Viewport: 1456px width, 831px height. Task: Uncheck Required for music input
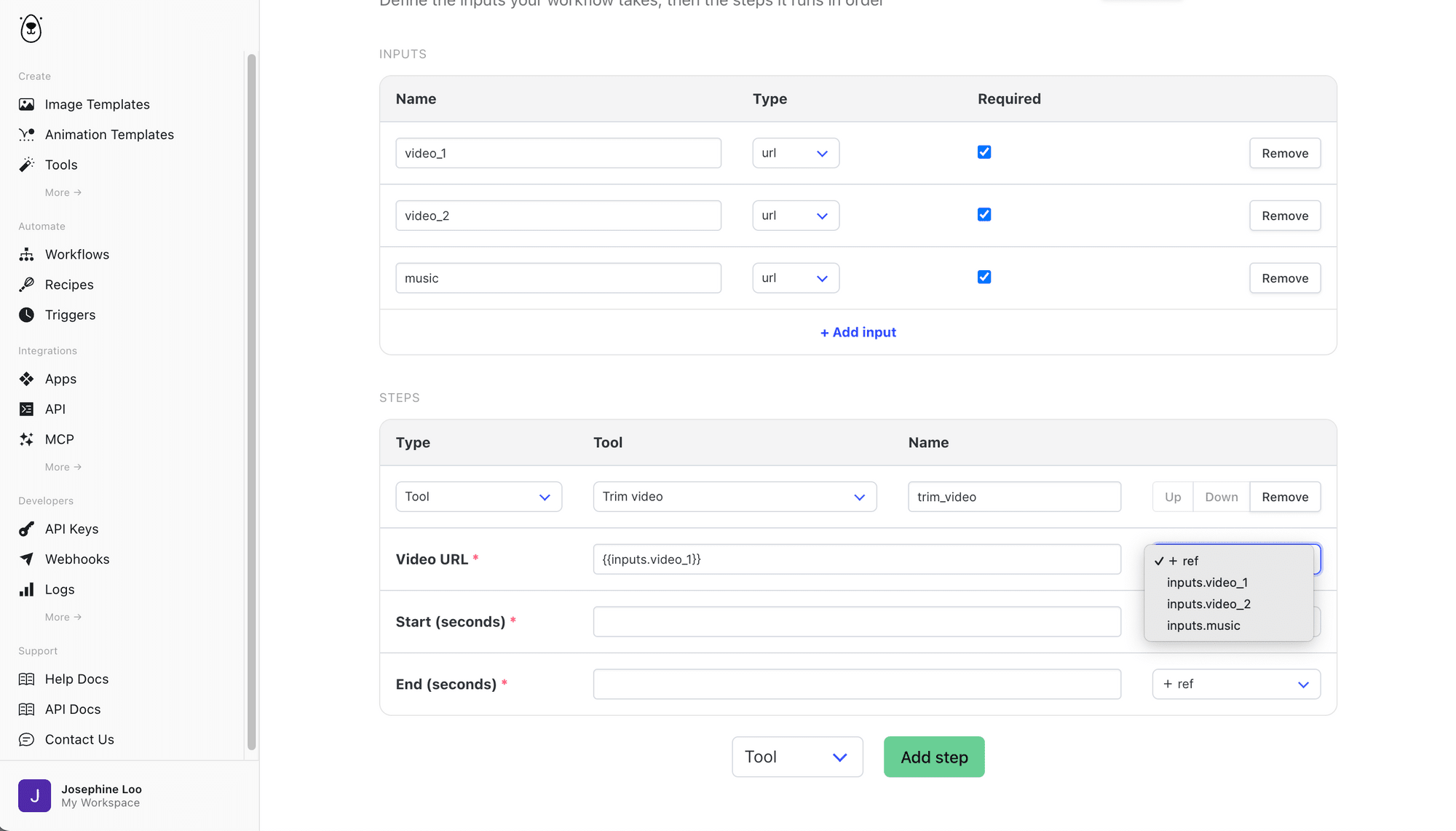point(984,277)
